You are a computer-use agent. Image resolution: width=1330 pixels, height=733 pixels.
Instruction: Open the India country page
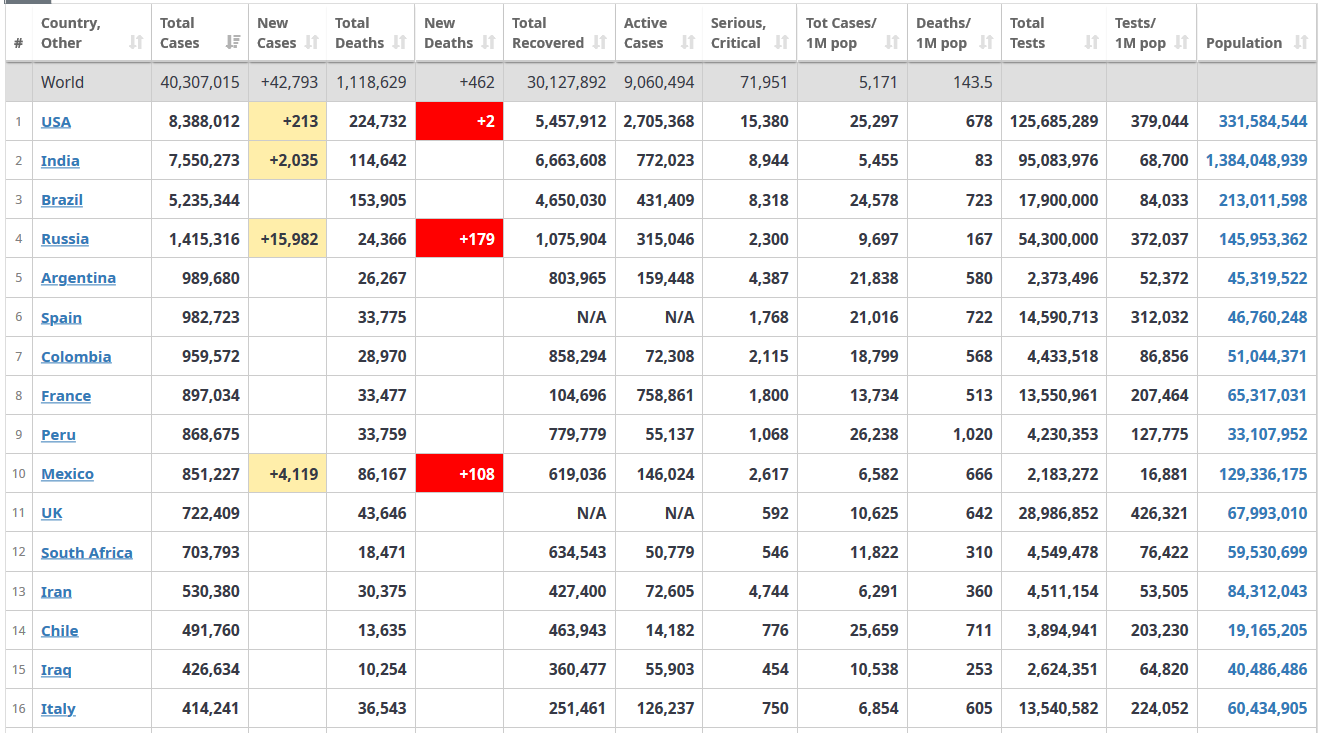click(60, 161)
